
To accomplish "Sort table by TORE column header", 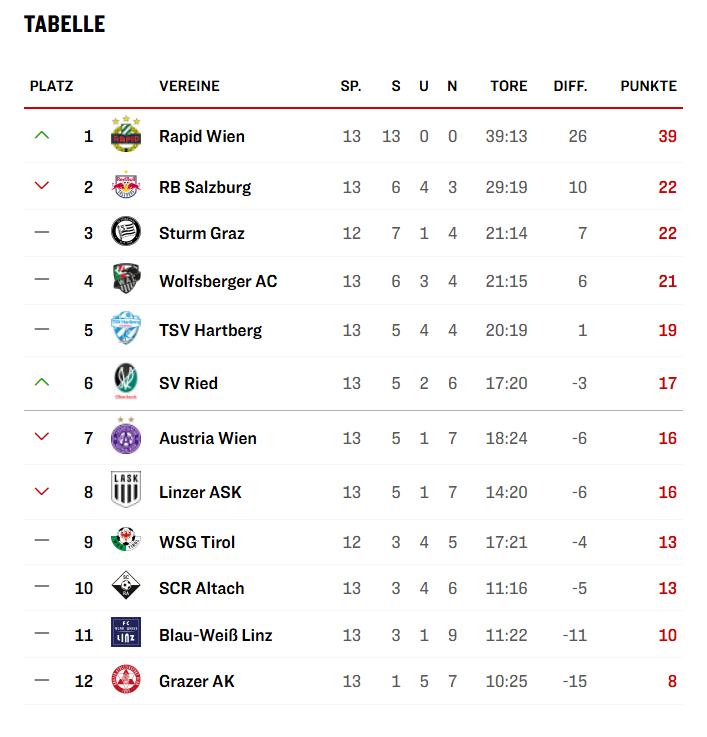I will click(508, 86).
